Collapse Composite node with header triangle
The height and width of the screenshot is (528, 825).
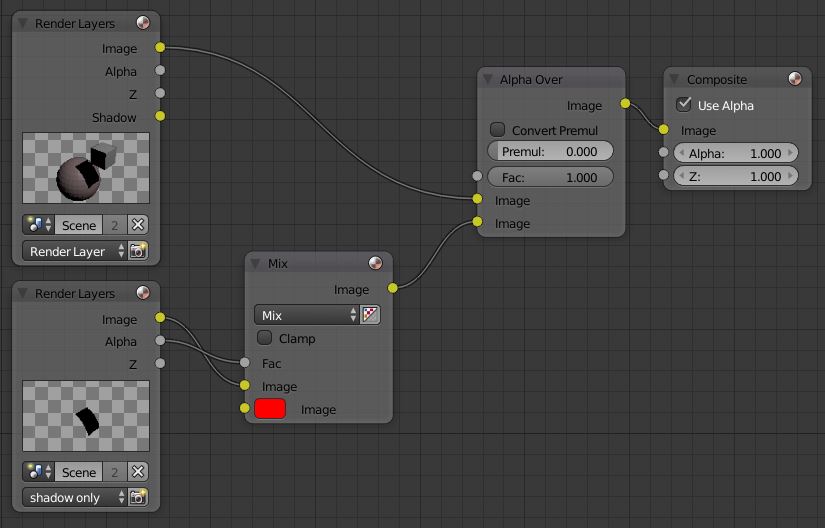coord(674,79)
